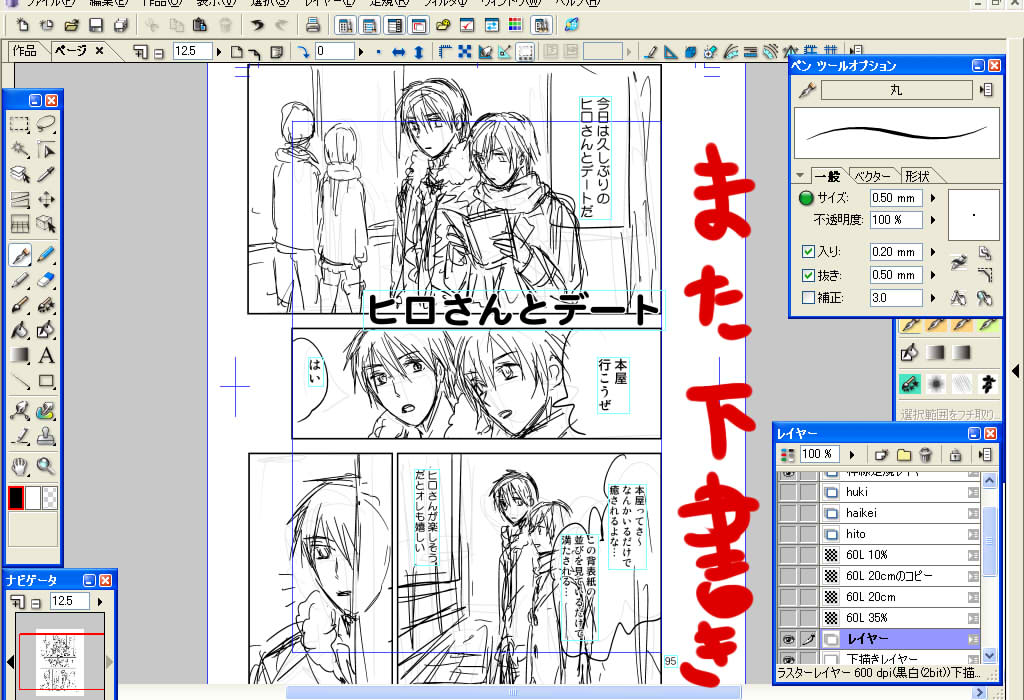Switch to the ページ tab
1024x700 pixels.
pos(71,50)
